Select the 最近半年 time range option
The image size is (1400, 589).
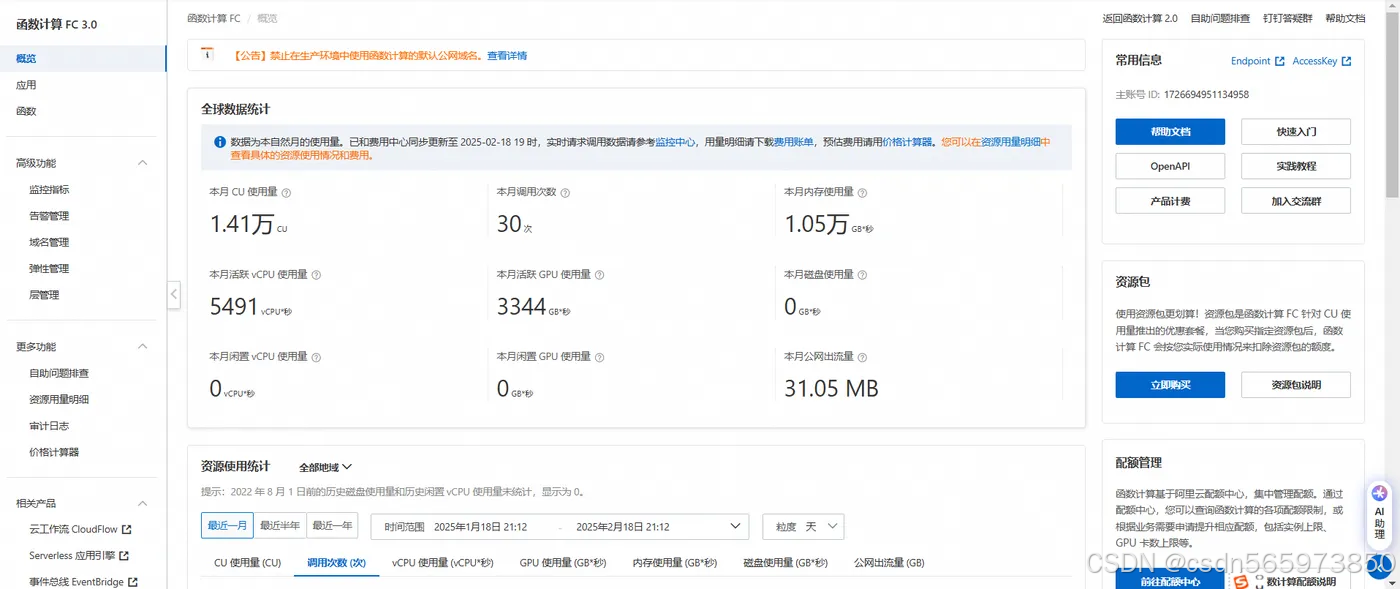(278, 525)
